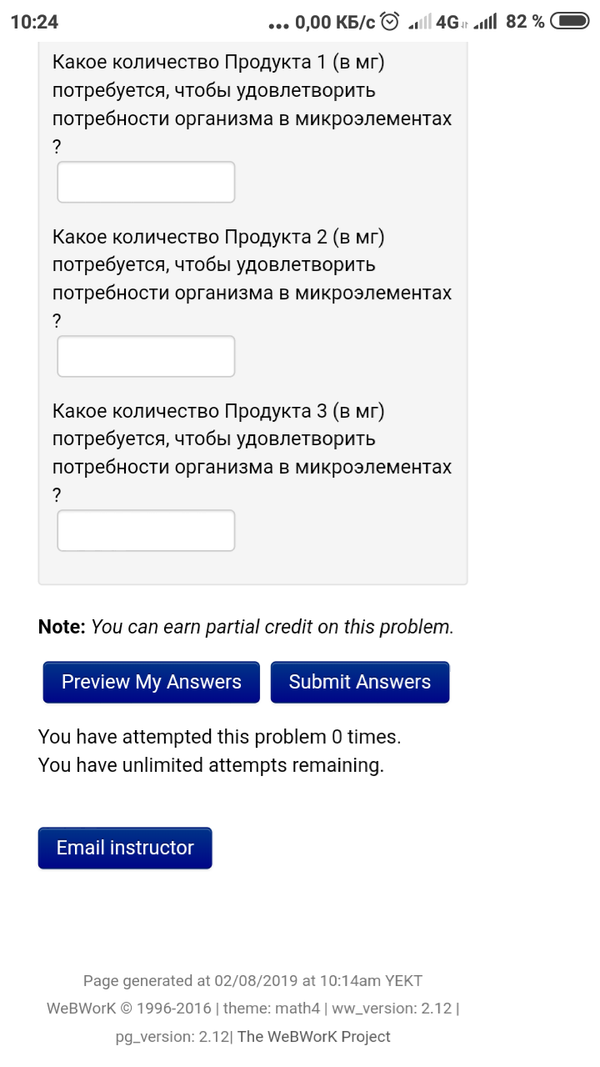Tap the alarm clock icon in status bar
This screenshot has height=1067, width=600.
tap(391, 21)
